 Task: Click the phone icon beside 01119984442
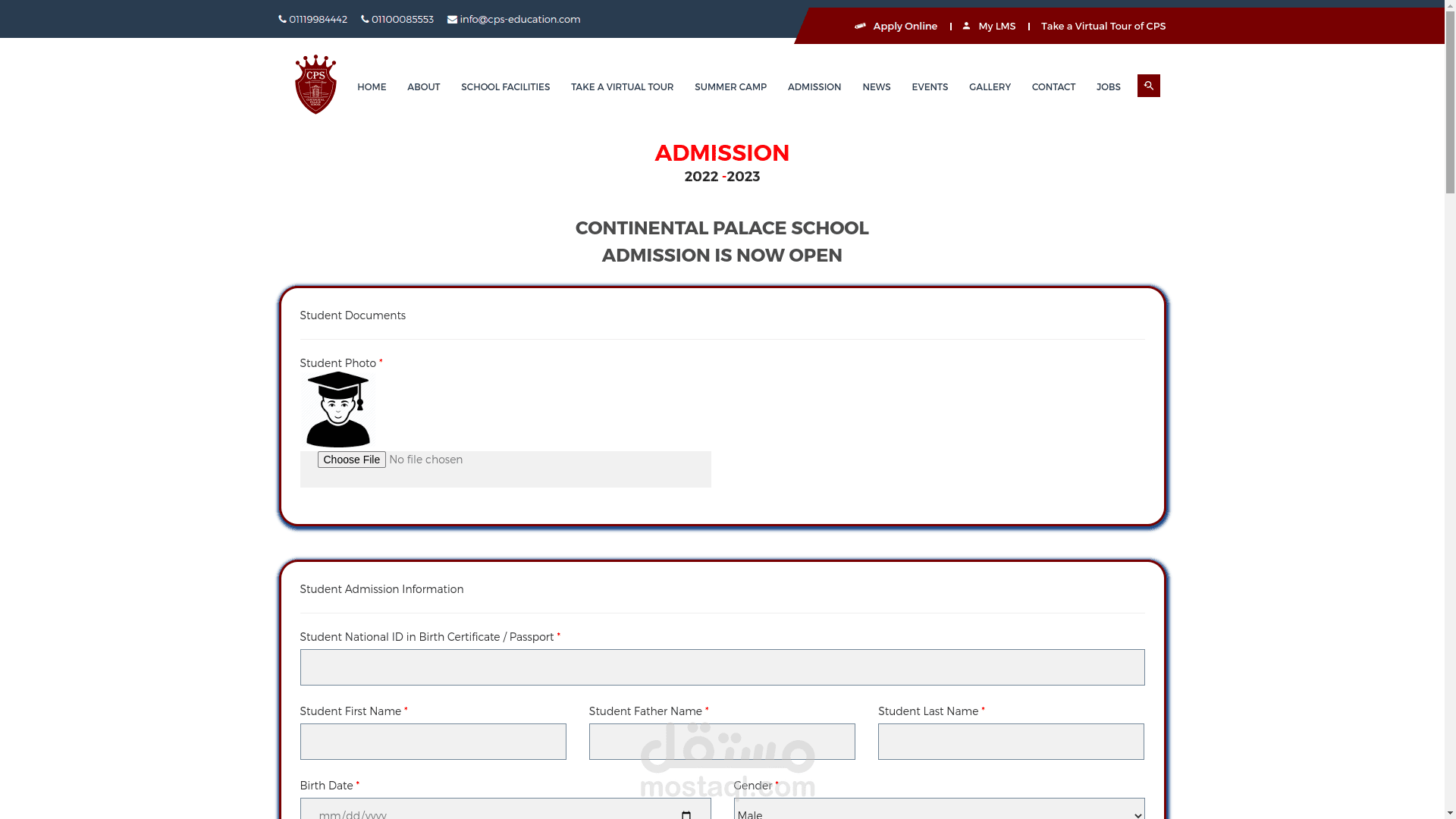(x=282, y=20)
